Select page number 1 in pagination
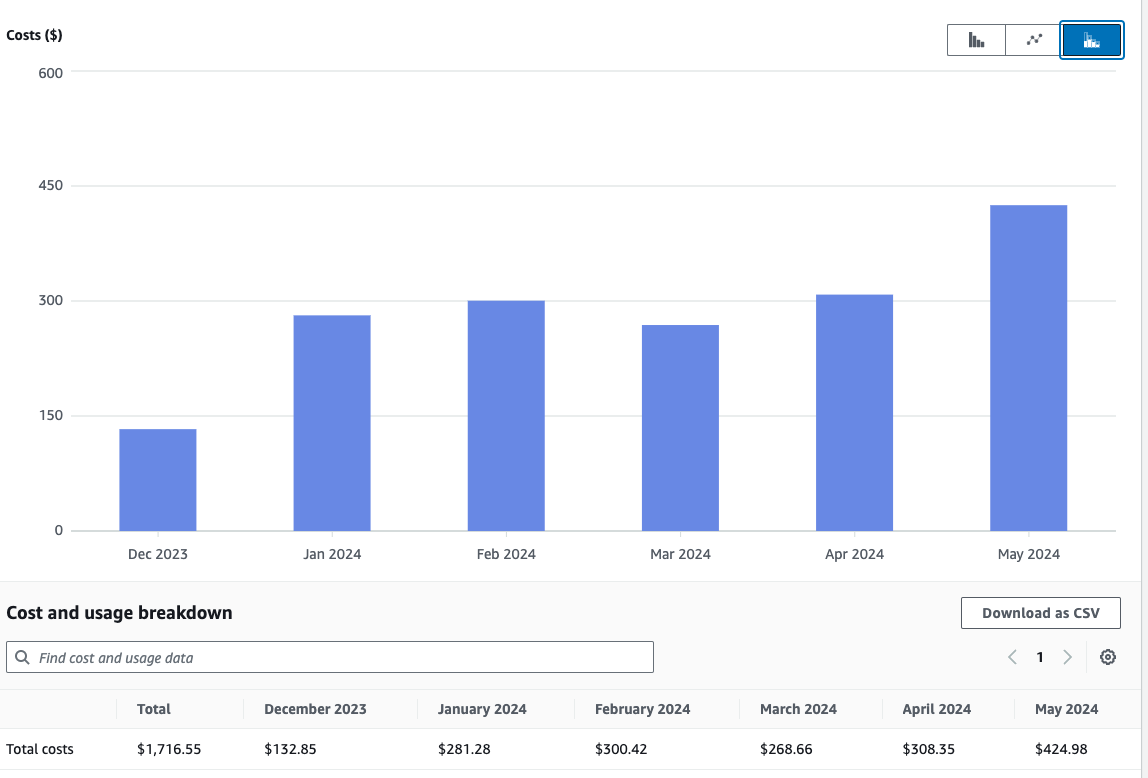Viewport: 1148px width, 778px height. 1040,657
